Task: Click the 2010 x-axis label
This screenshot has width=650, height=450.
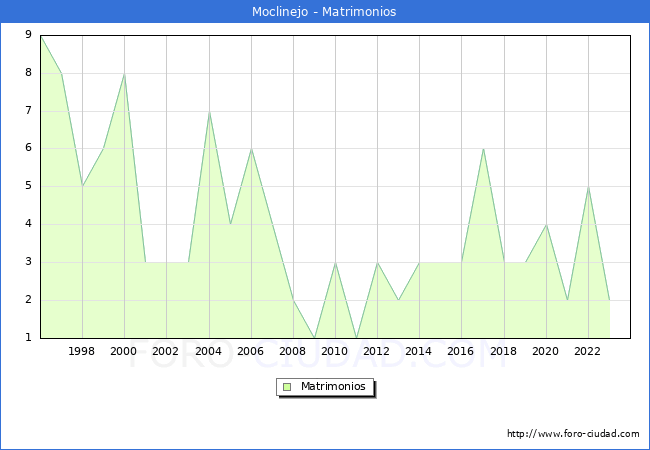Action: [x=335, y=351]
